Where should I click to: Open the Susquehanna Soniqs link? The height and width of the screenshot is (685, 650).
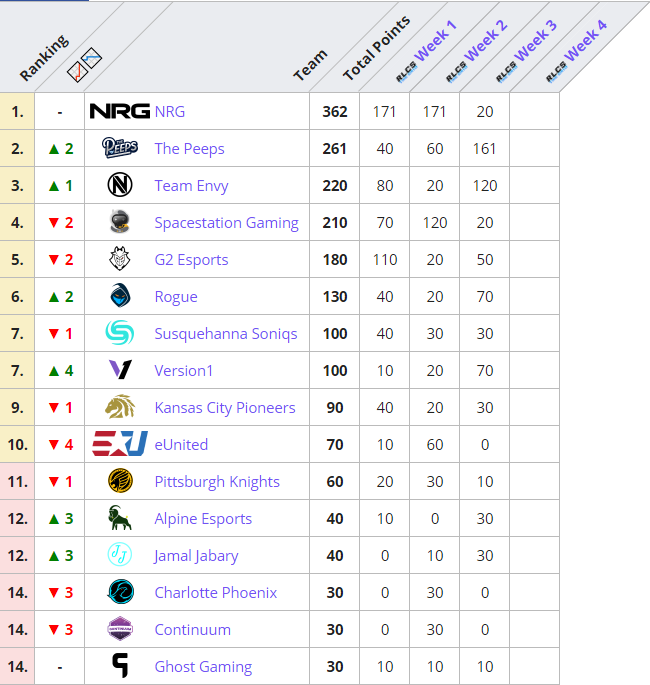point(226,334)
